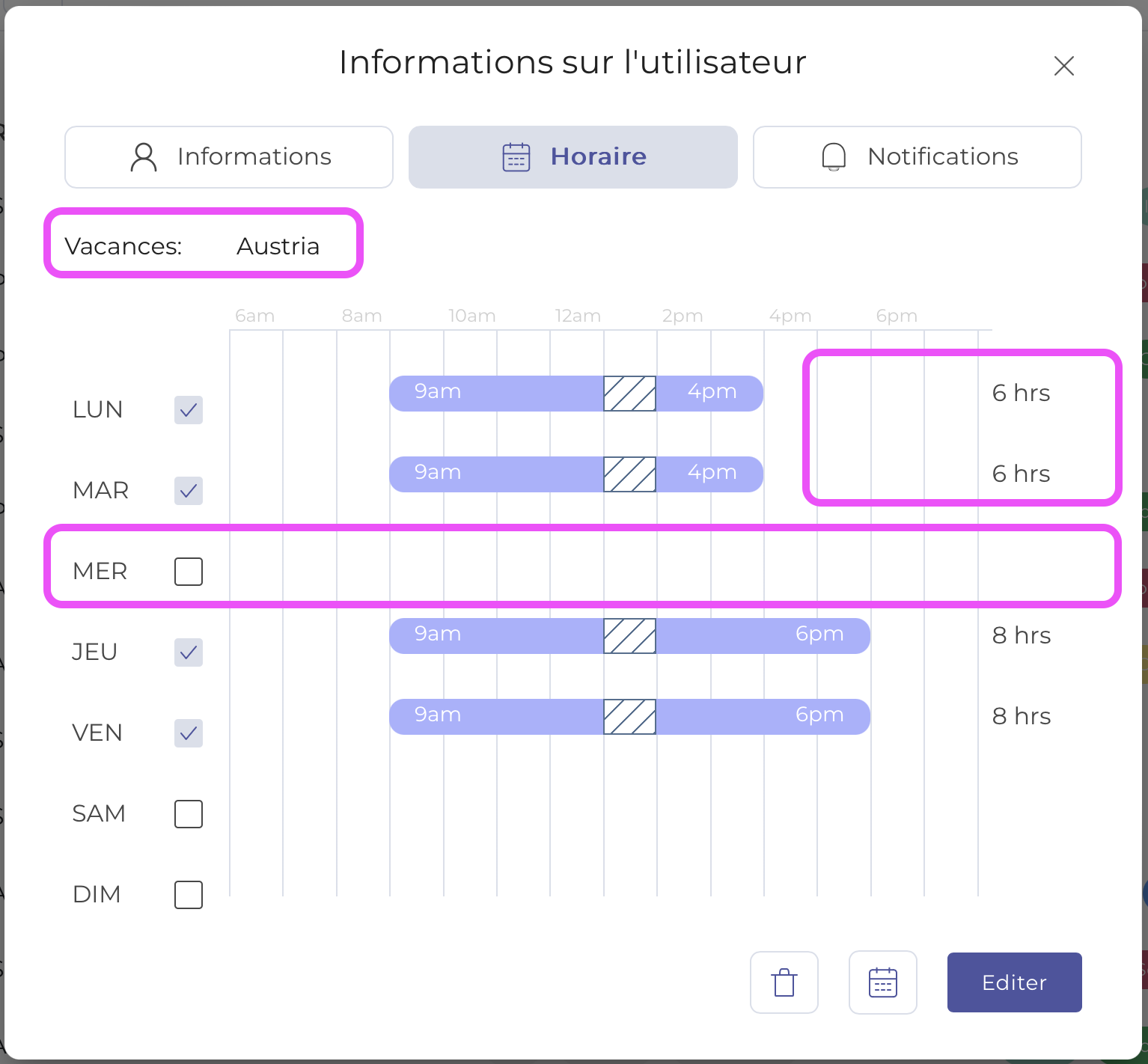The image size is (1148, 1064).
Task: Close the user information dialog
Action: 1063,66
